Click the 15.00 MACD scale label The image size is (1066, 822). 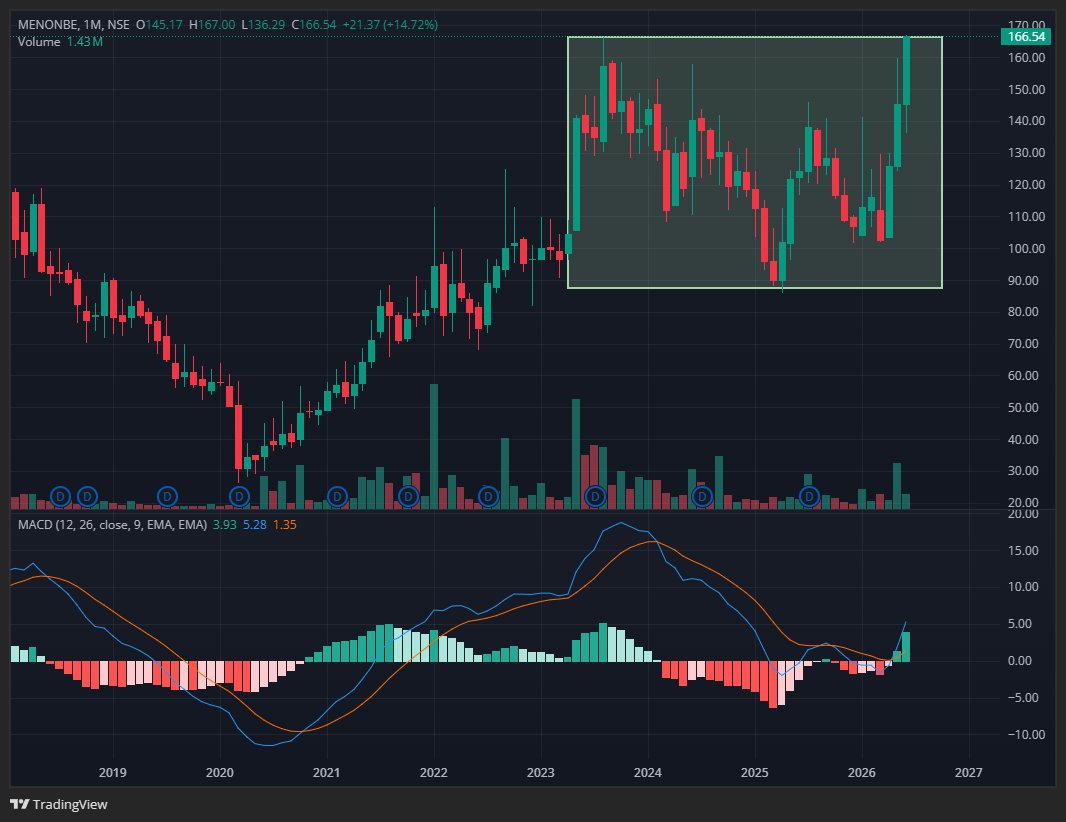1023,550
